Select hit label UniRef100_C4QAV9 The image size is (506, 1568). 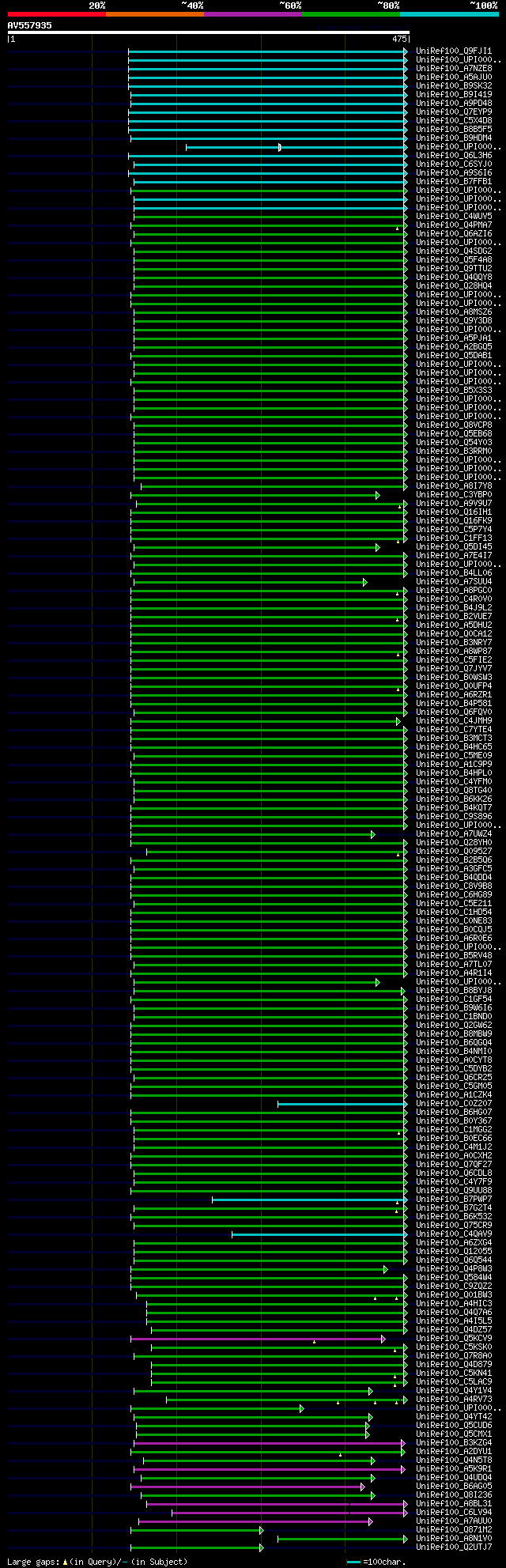454,1234
